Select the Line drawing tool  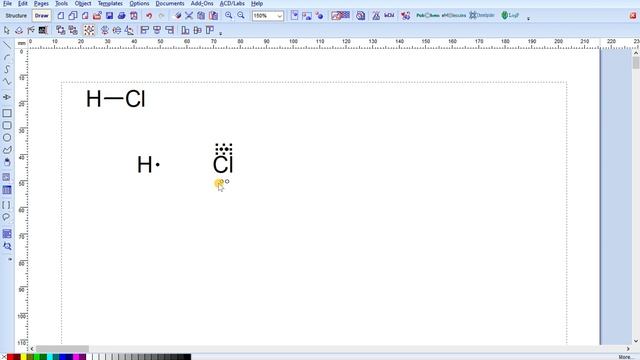(x=7, y=45)
